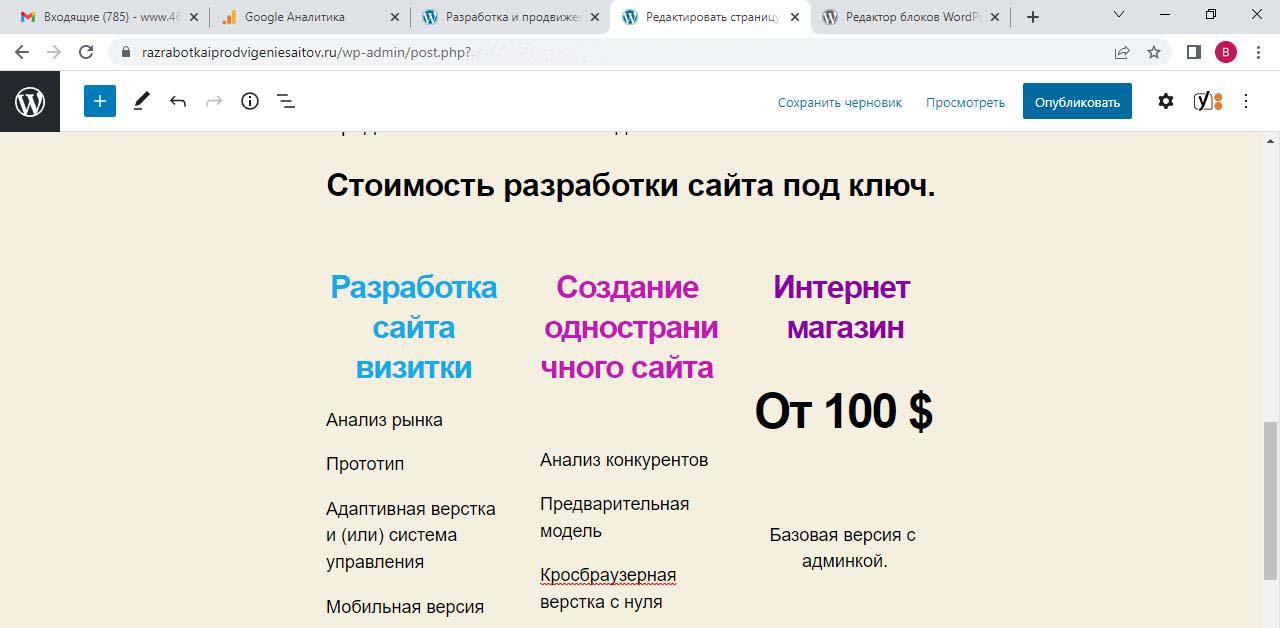Viewport: 1280px width, 628px height.
Task: Click the Просмотреть preview link
Action: pyautogui.click(x=965, y=102)
